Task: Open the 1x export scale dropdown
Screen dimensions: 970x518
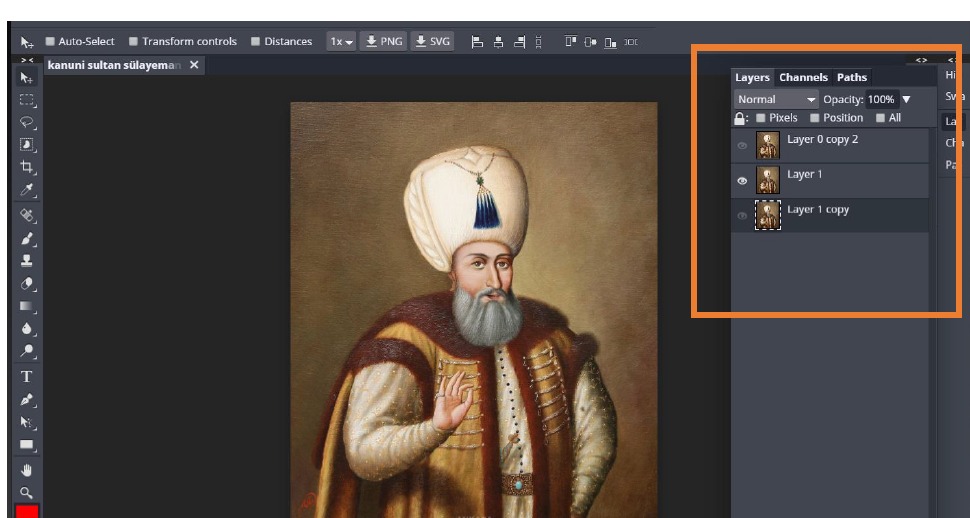Action: [x=342, y=42]
